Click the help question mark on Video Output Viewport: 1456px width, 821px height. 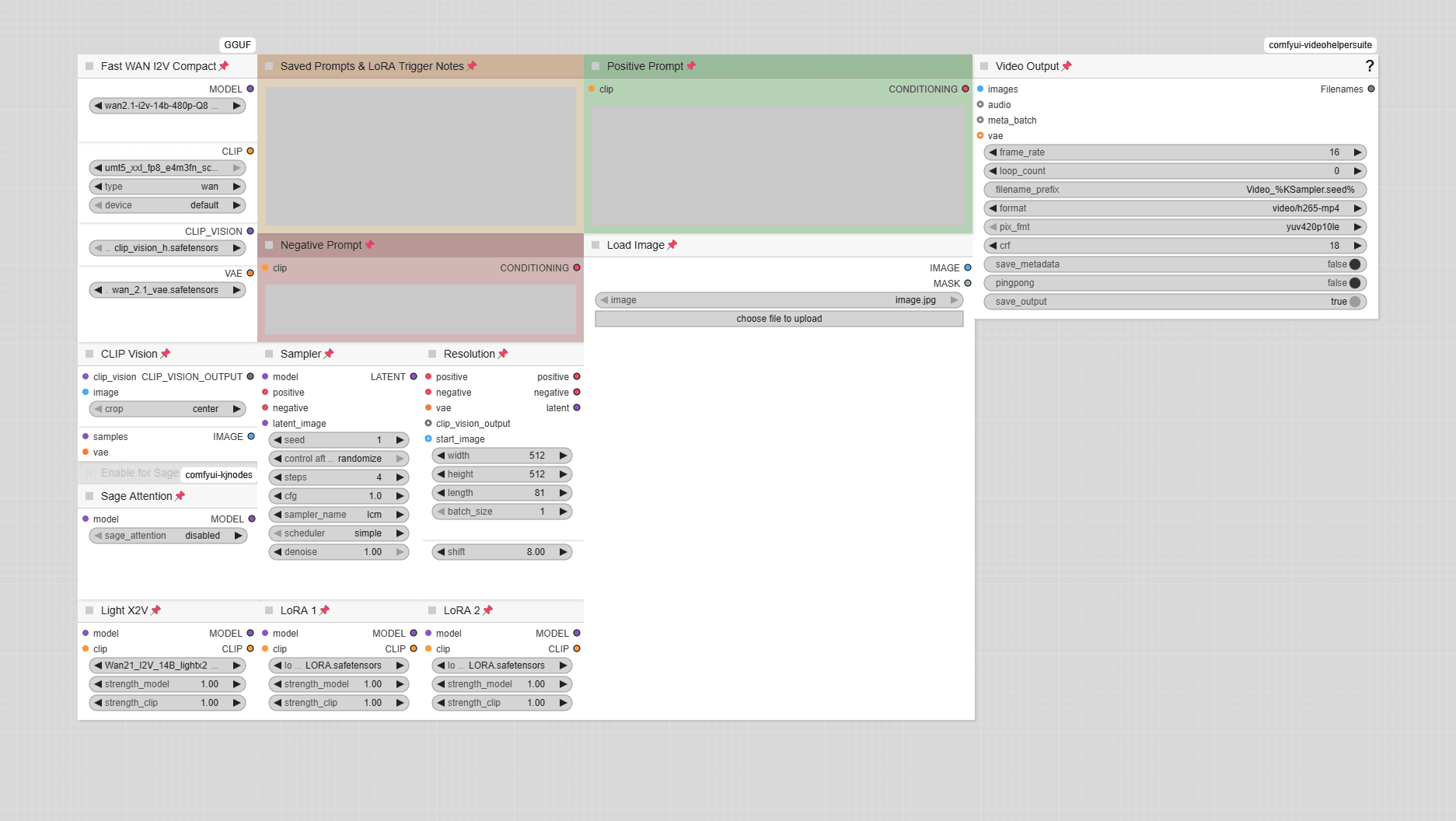(x=1369, y=66)
